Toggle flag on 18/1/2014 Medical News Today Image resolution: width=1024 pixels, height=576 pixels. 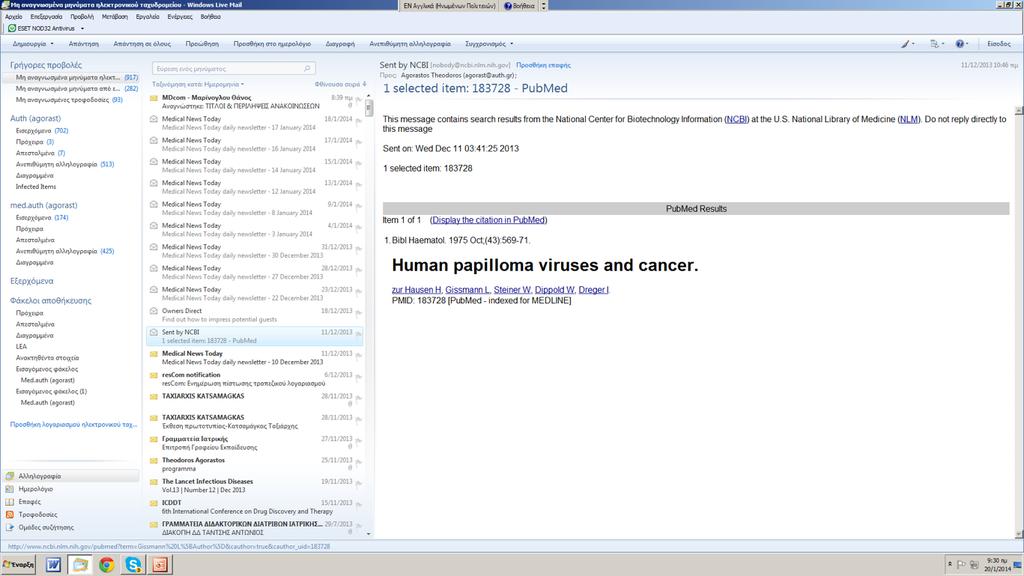(359, 121)
